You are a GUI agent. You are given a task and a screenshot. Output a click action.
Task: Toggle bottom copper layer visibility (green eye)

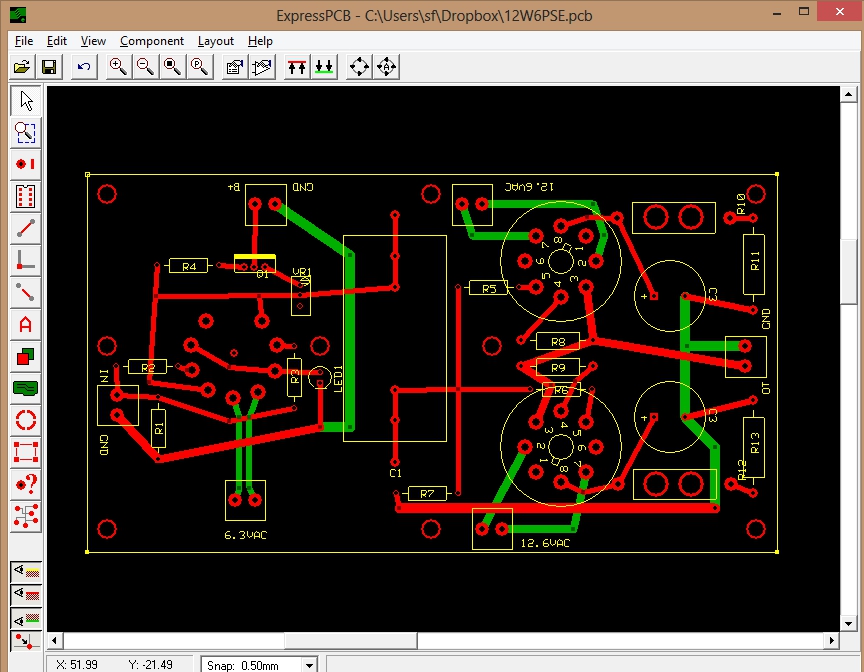[26, 619]
